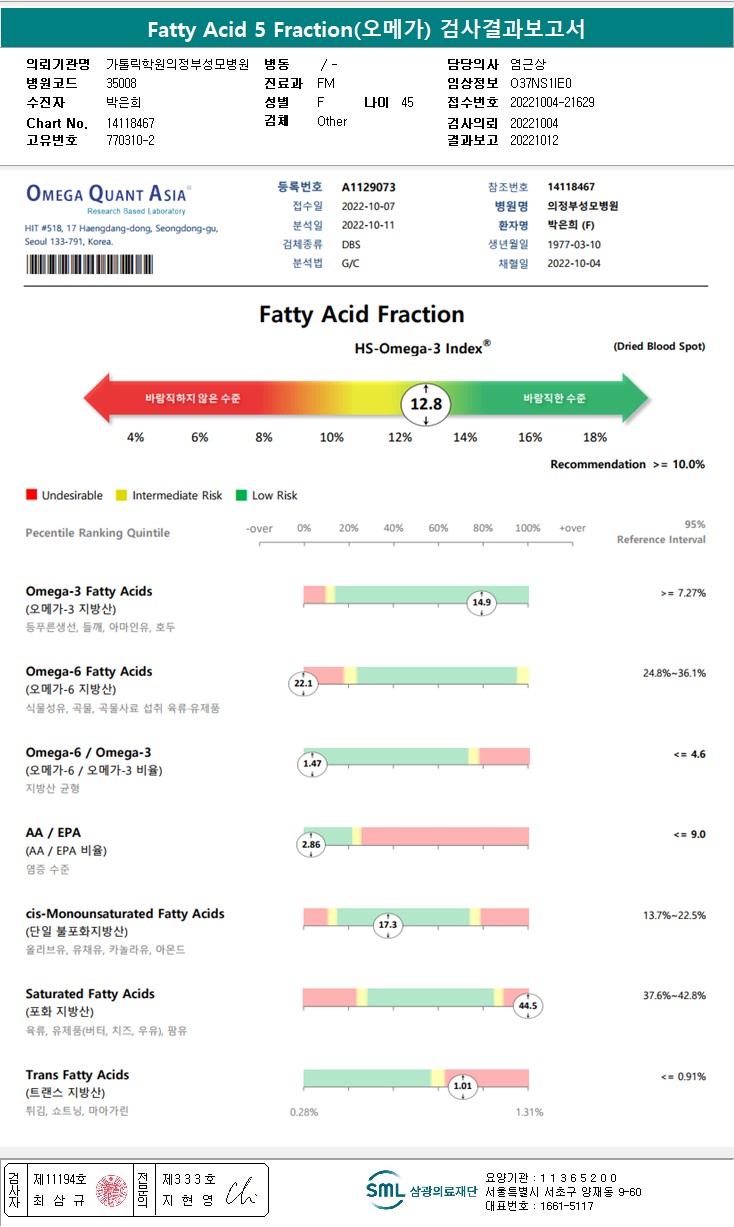Click the green right arrow labeled 바람직한 수준
The image size is (734, 1227).
click(560, 398)
